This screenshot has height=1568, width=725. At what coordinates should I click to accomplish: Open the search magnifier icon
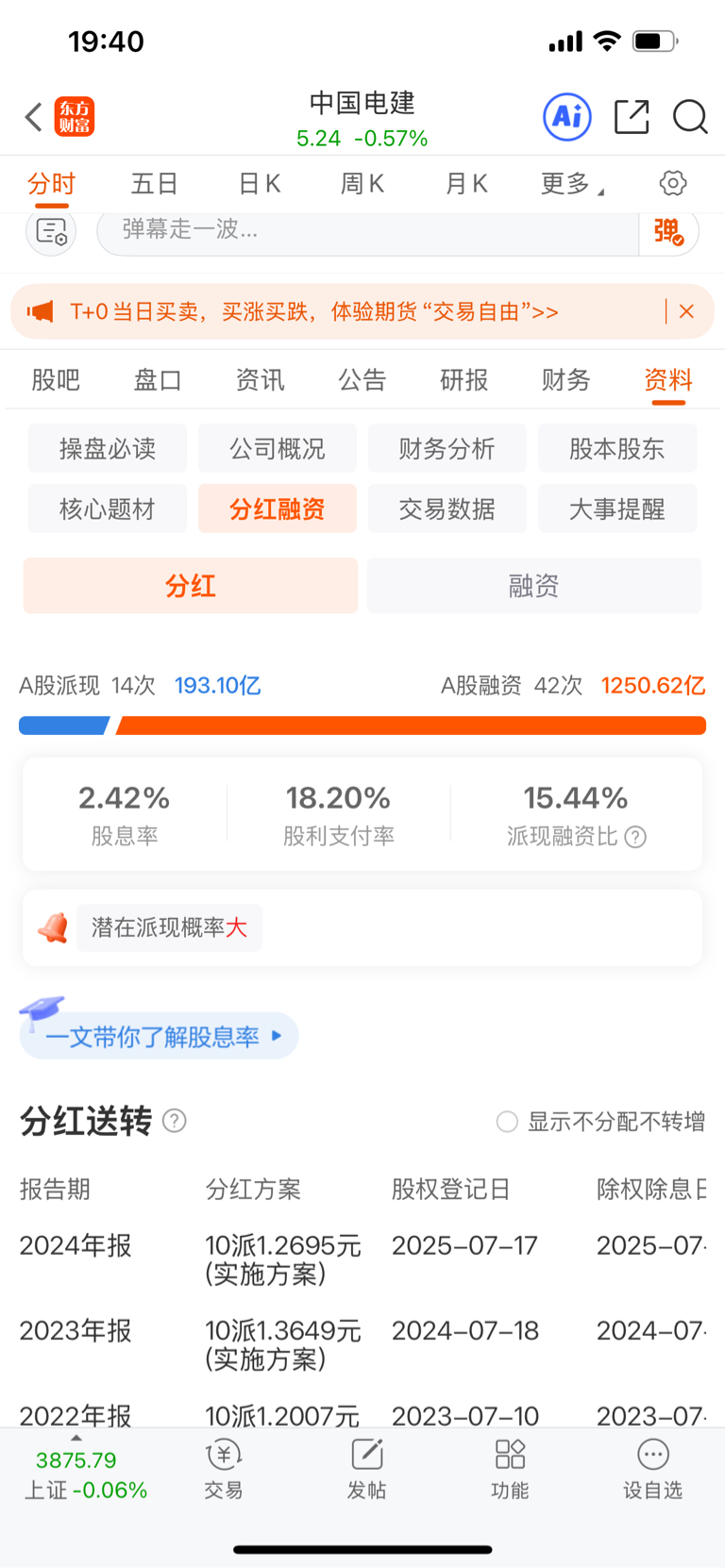coord(690,117)
